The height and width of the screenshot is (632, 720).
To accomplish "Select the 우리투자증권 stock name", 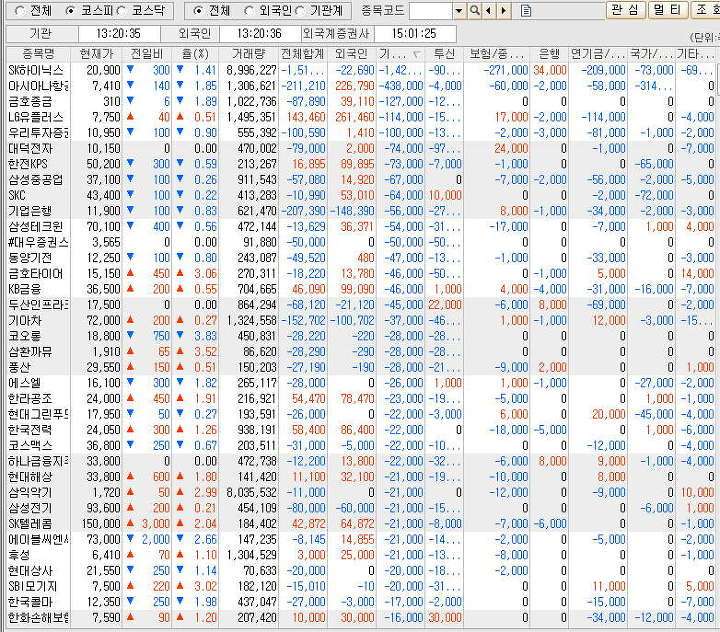I will click(39, 133).
